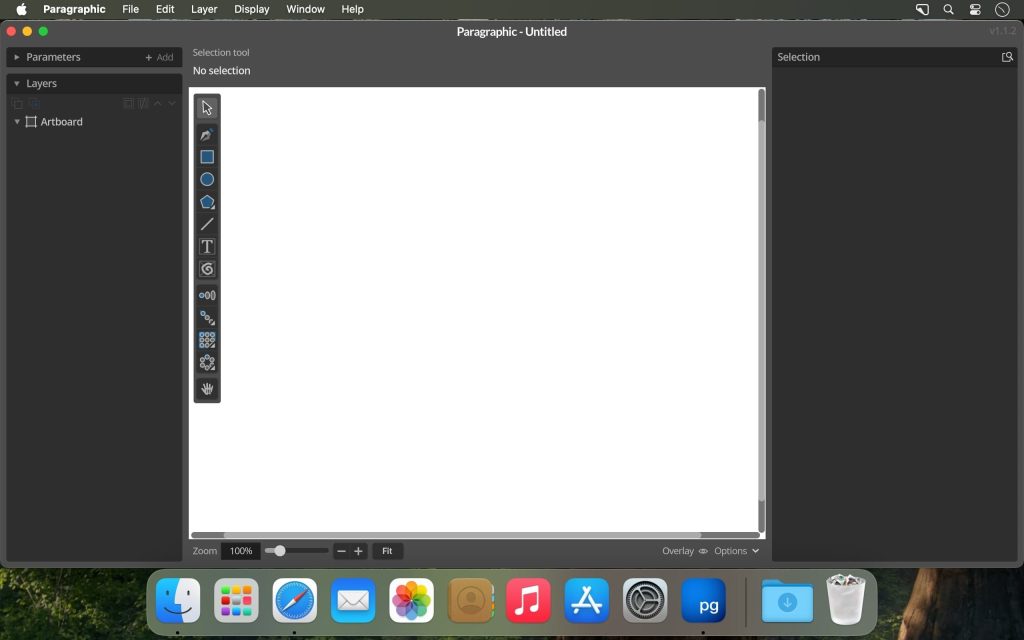Screen dimensions: 1024x640
Task: Open the Display menu
Action: point(252,9)
